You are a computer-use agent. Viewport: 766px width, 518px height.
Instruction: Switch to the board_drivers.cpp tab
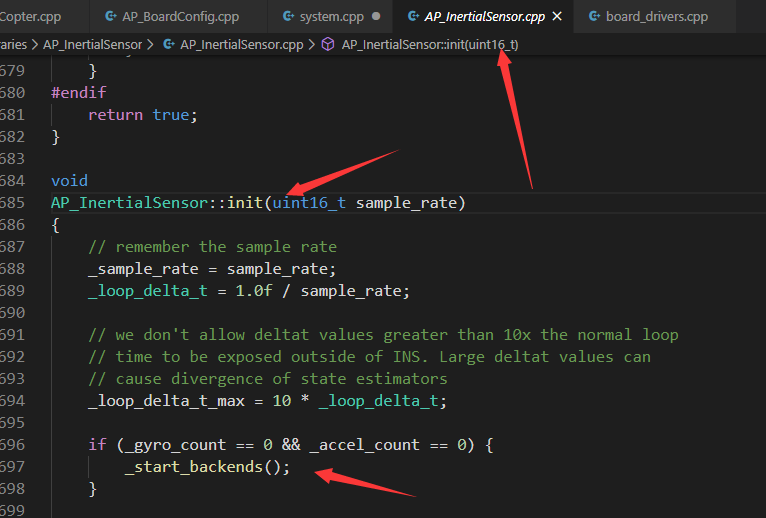[655, 17]
